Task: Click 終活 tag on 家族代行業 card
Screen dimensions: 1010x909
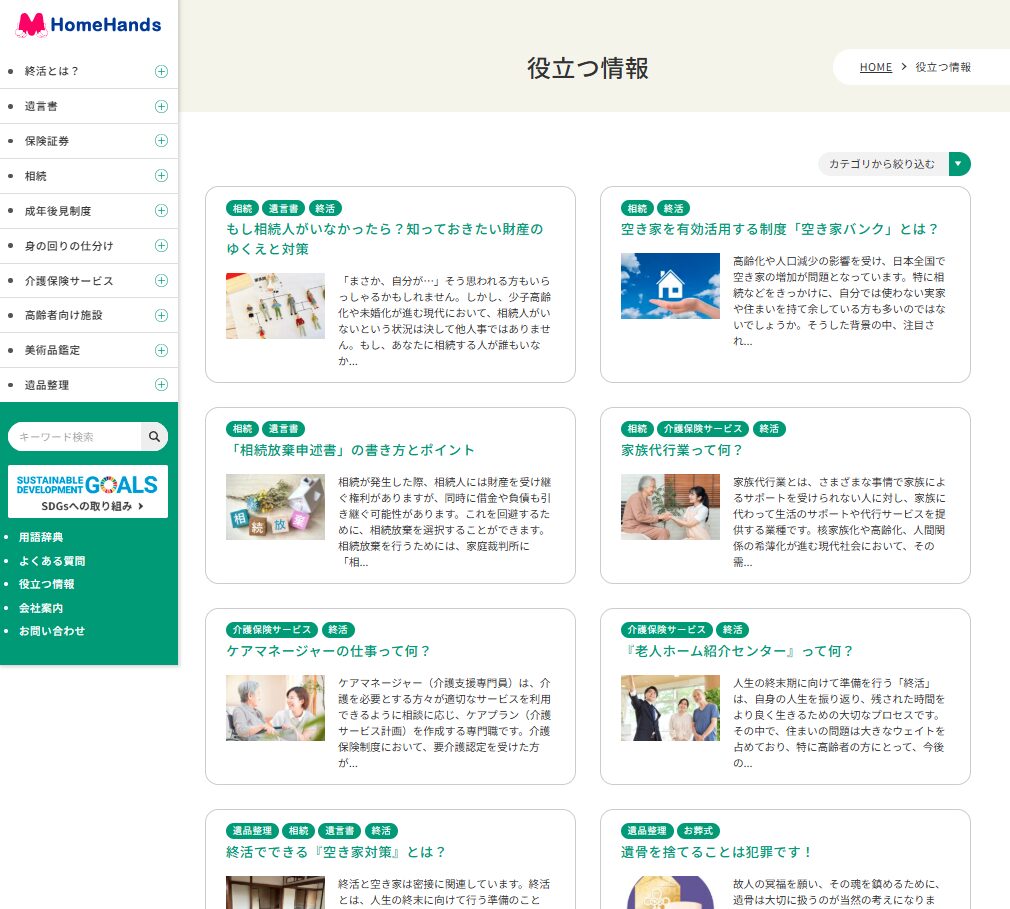Action: coord(769,429)
